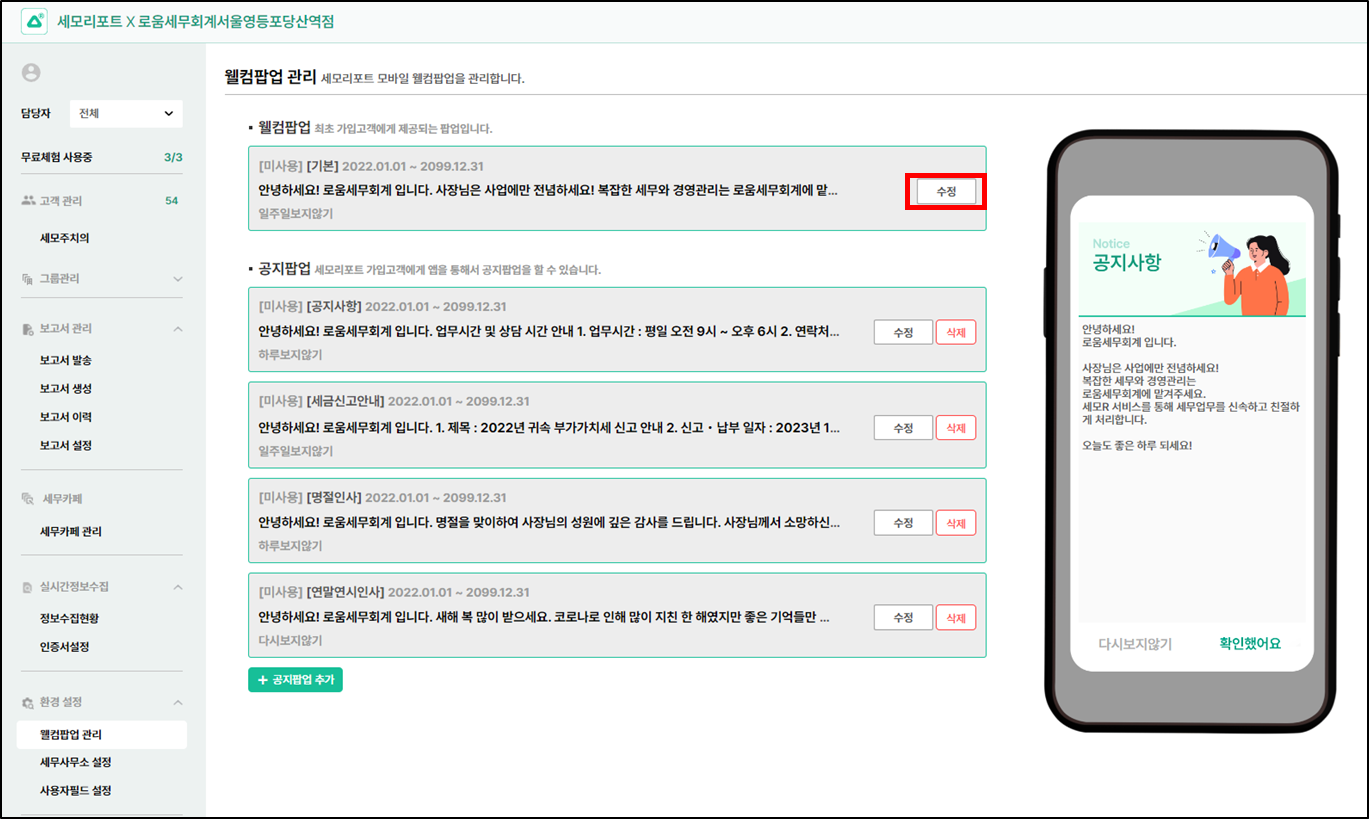
Task: Expand the 그룹관리 section chevron
Action: click(178, 279)
